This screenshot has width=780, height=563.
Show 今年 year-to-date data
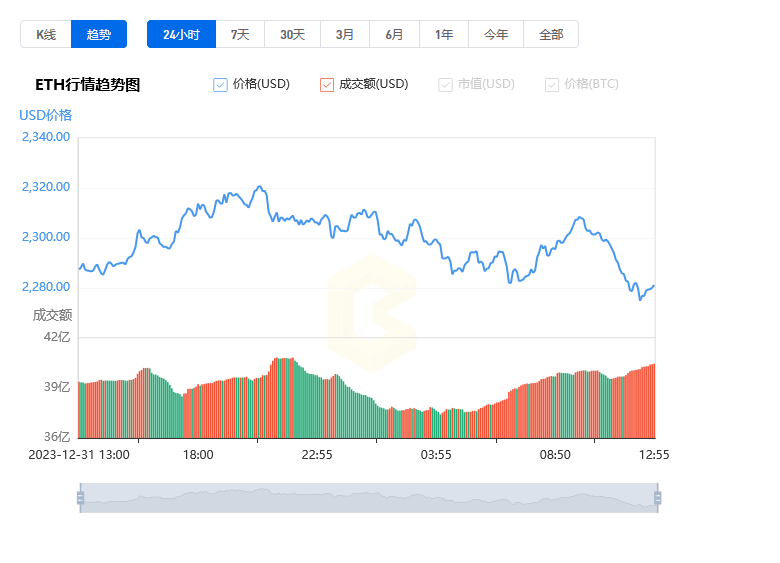pos(496,34)
